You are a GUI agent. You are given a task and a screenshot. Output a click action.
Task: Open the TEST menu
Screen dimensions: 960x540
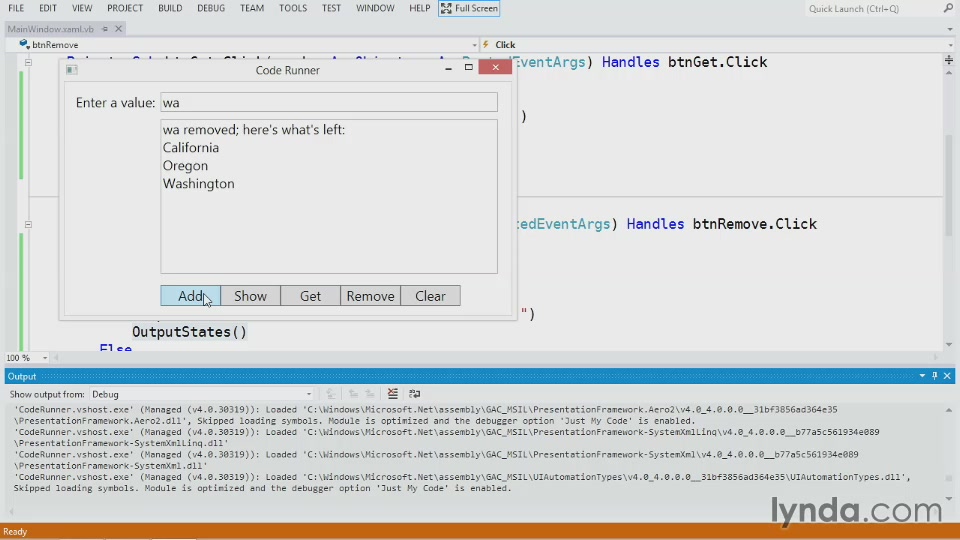pos(331,8)
